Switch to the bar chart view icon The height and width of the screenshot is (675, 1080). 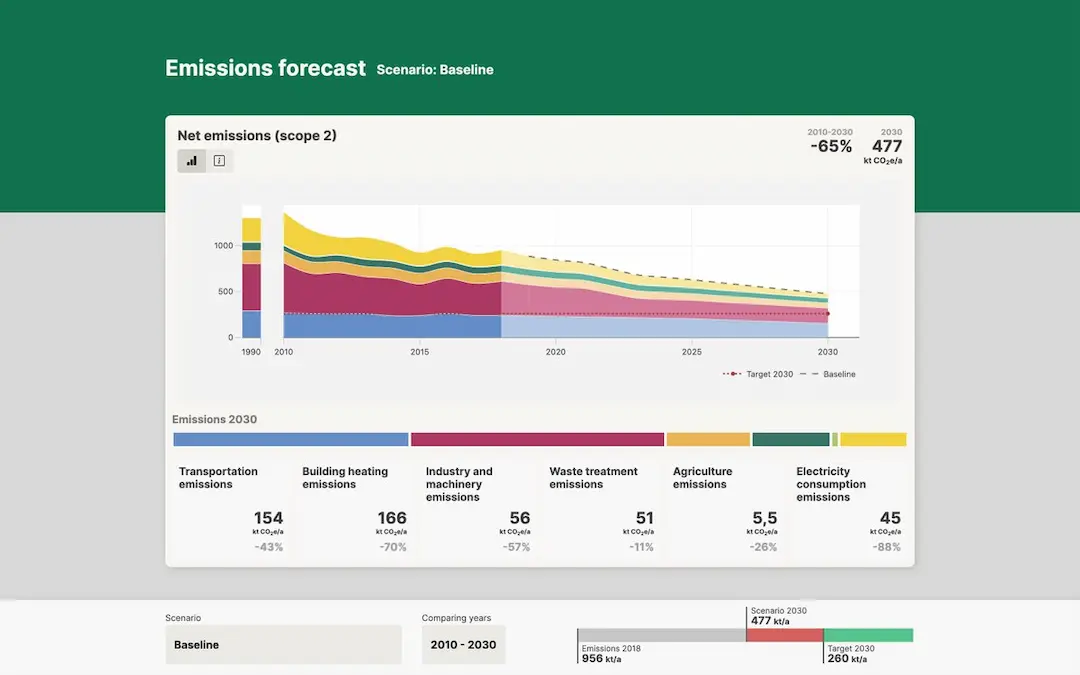point(192,161)
